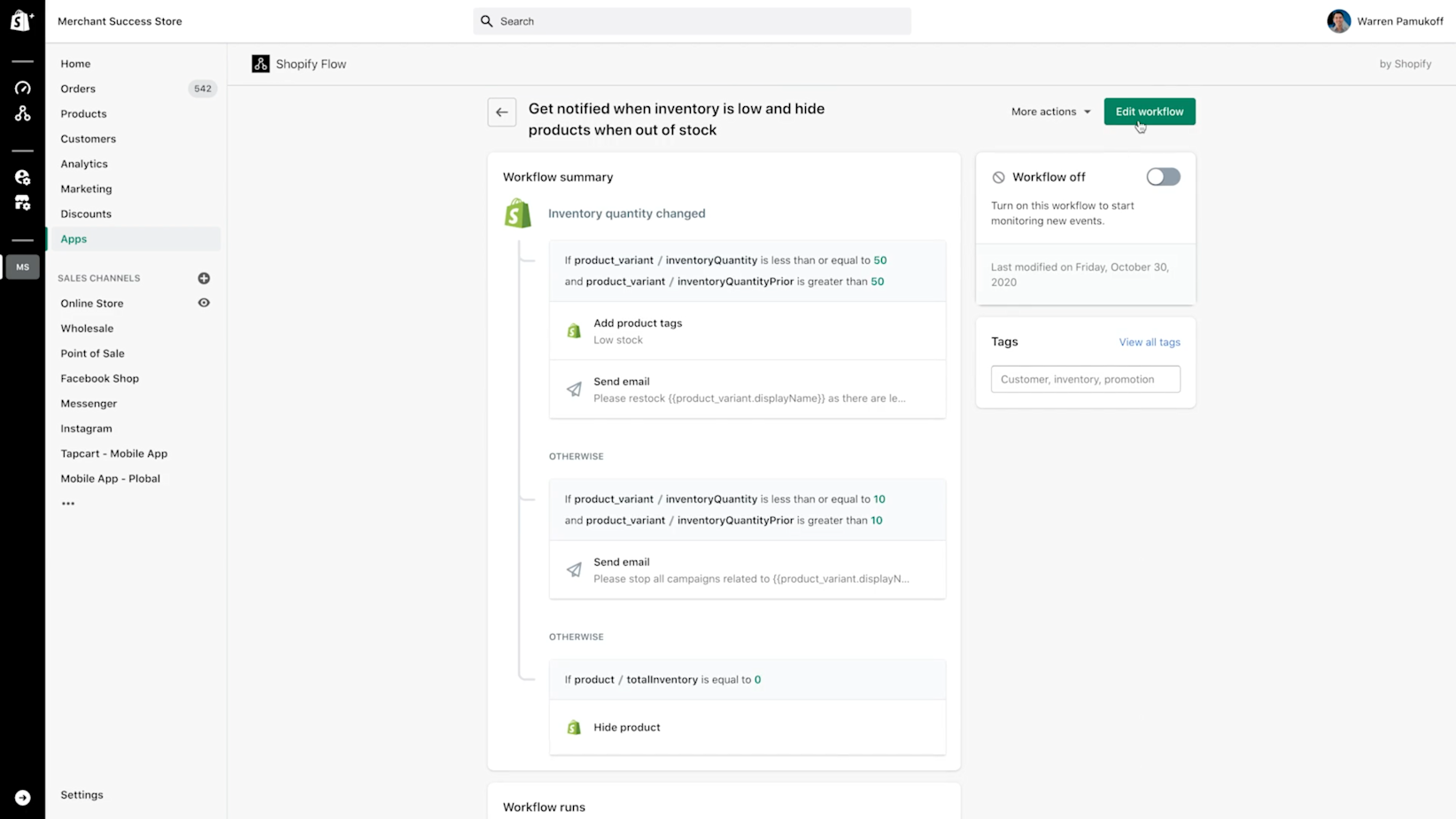This screenshot has height=819, width=1456.
Task: Toggle the Workflow off switch to enable workflow
Action: pyautogui.click(x=1163, y=176)
